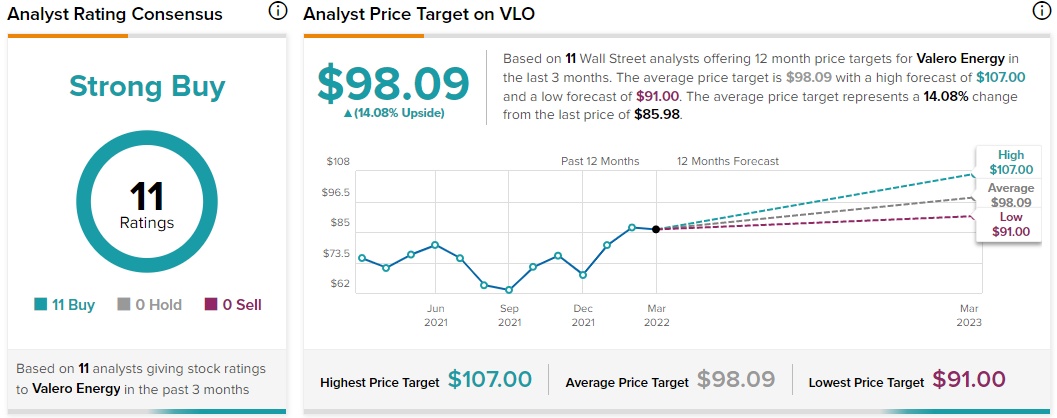This screenshot has width=1057, height=418.
Task: Click the maroon 0 Sell legend square
Action: pos(210,305)
